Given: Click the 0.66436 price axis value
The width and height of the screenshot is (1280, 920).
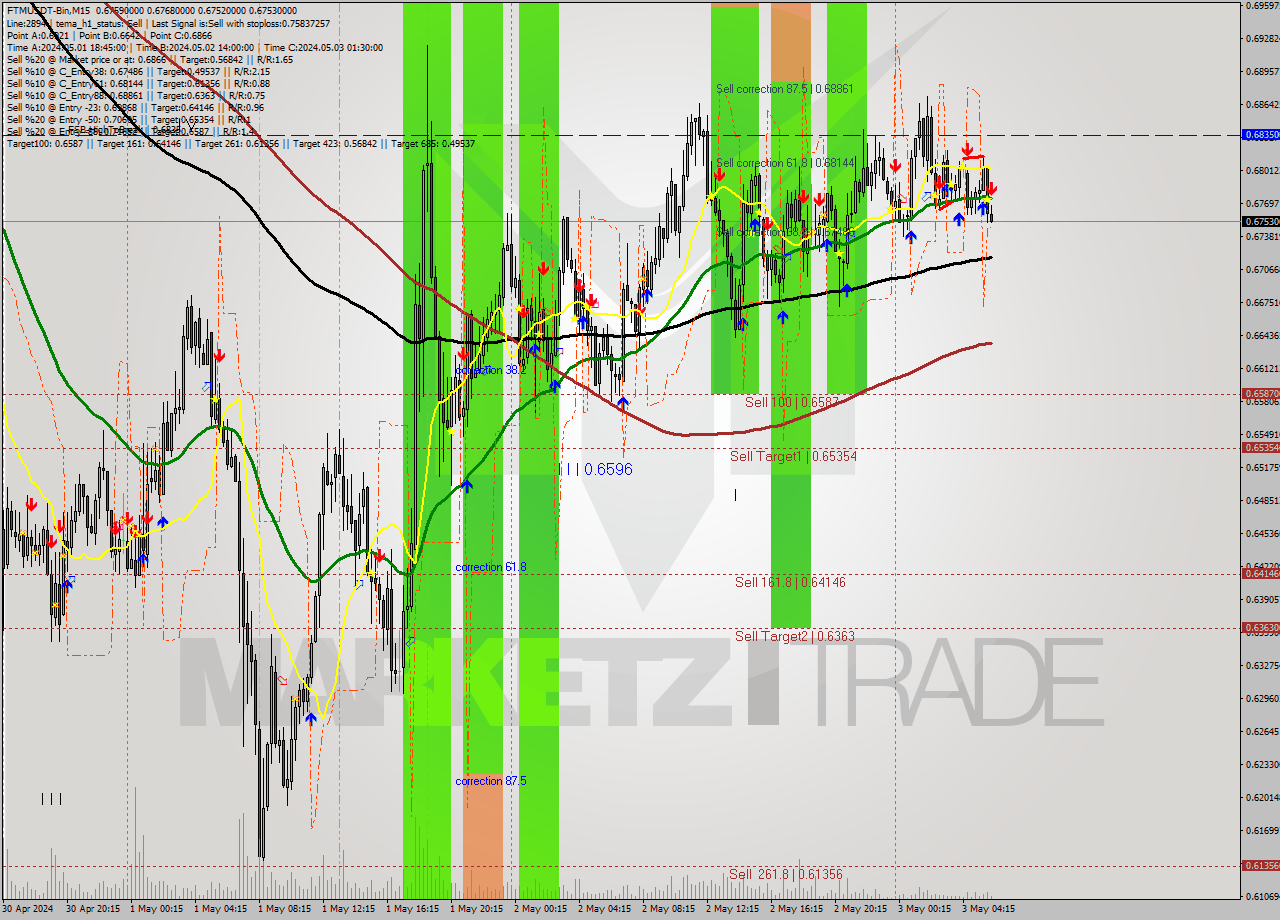Looking at the screenshot, I should pos(1263,336).
